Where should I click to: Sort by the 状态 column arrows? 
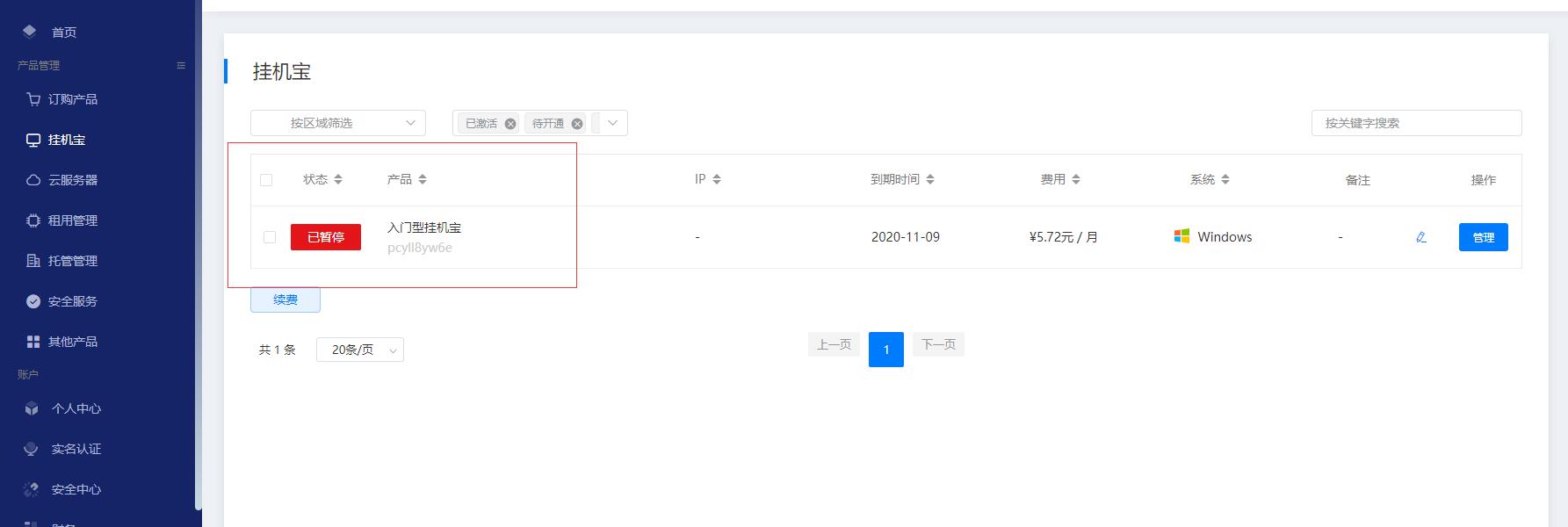(x=338, y=179)
